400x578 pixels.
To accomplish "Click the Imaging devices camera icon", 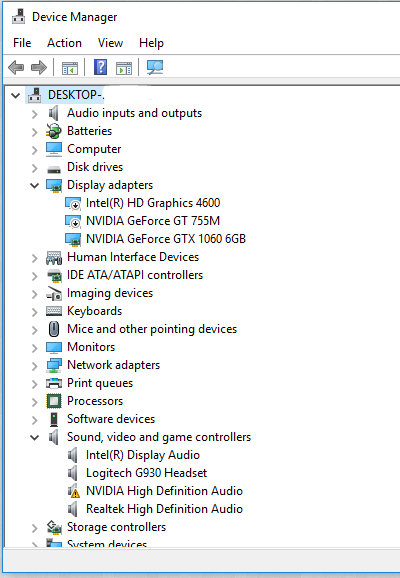I will pyautogui.click(x=54, y=293).
